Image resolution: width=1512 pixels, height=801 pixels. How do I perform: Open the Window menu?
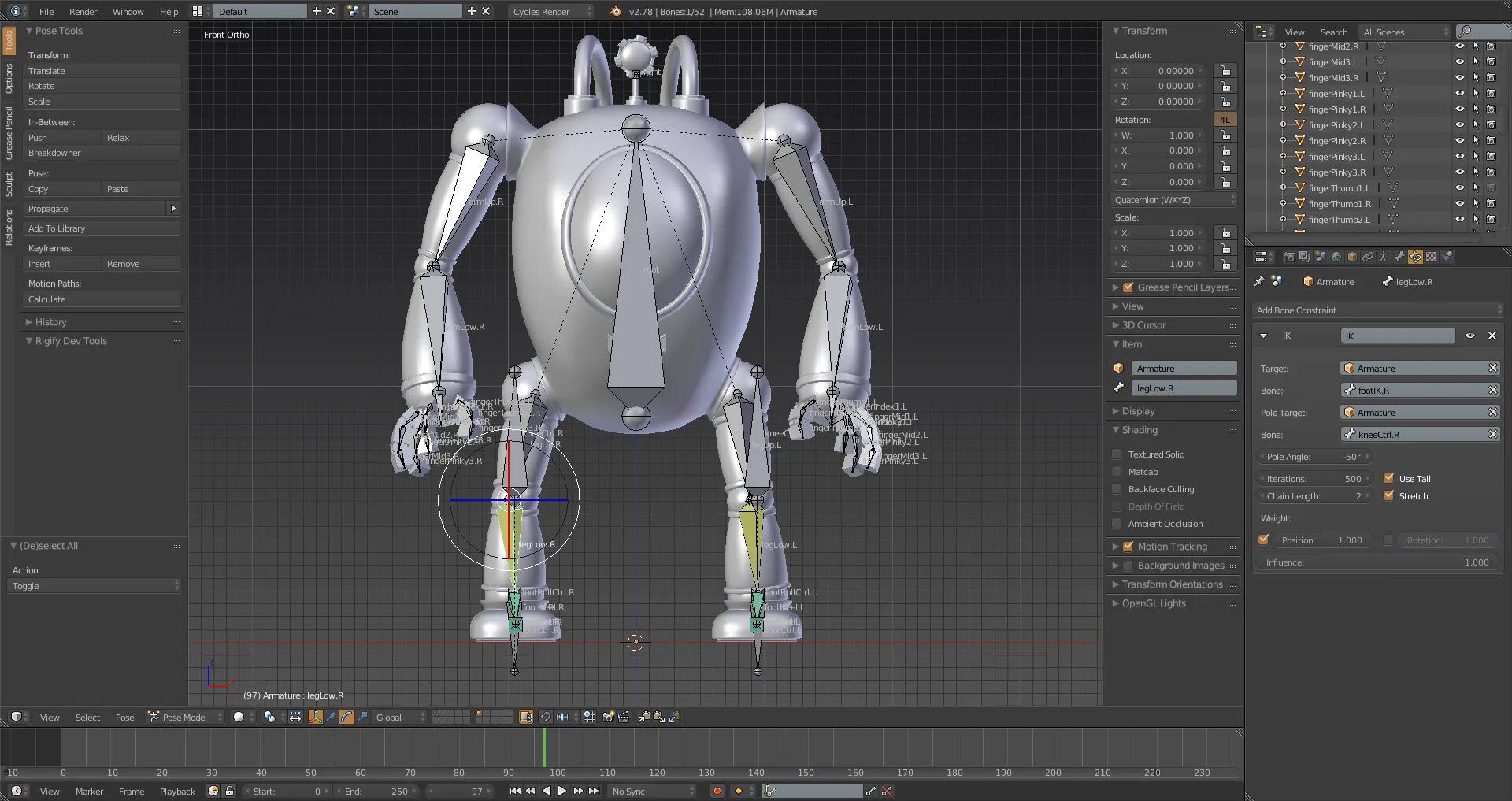pyautogui.click(x=128, y=11)
